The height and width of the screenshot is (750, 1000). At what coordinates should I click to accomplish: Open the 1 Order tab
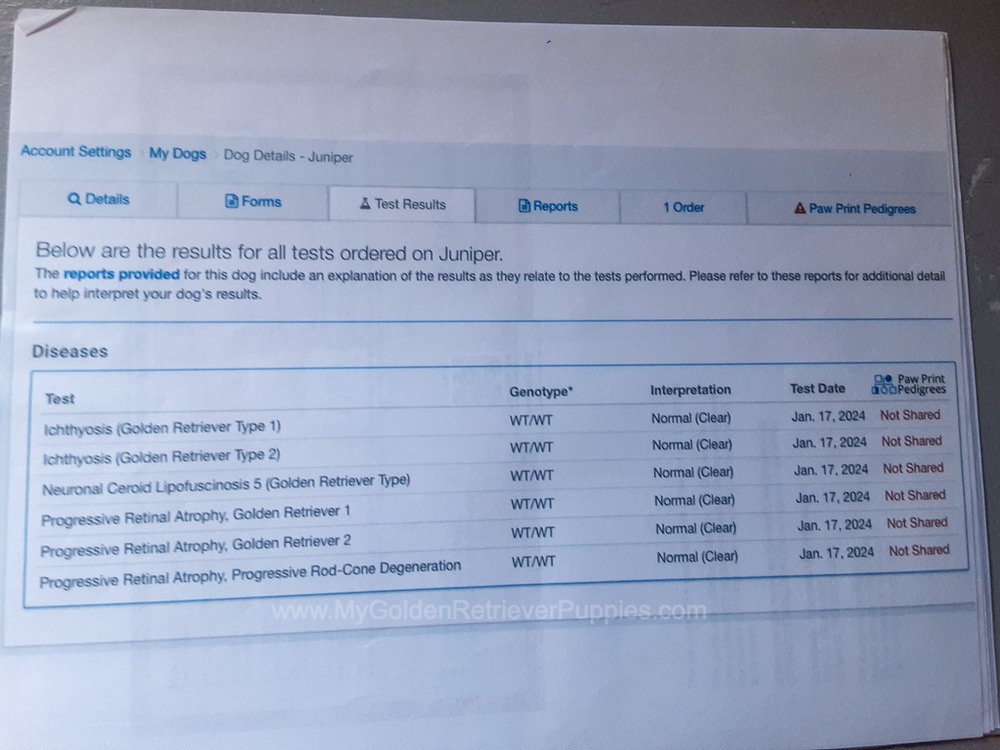tap(683, 207)
